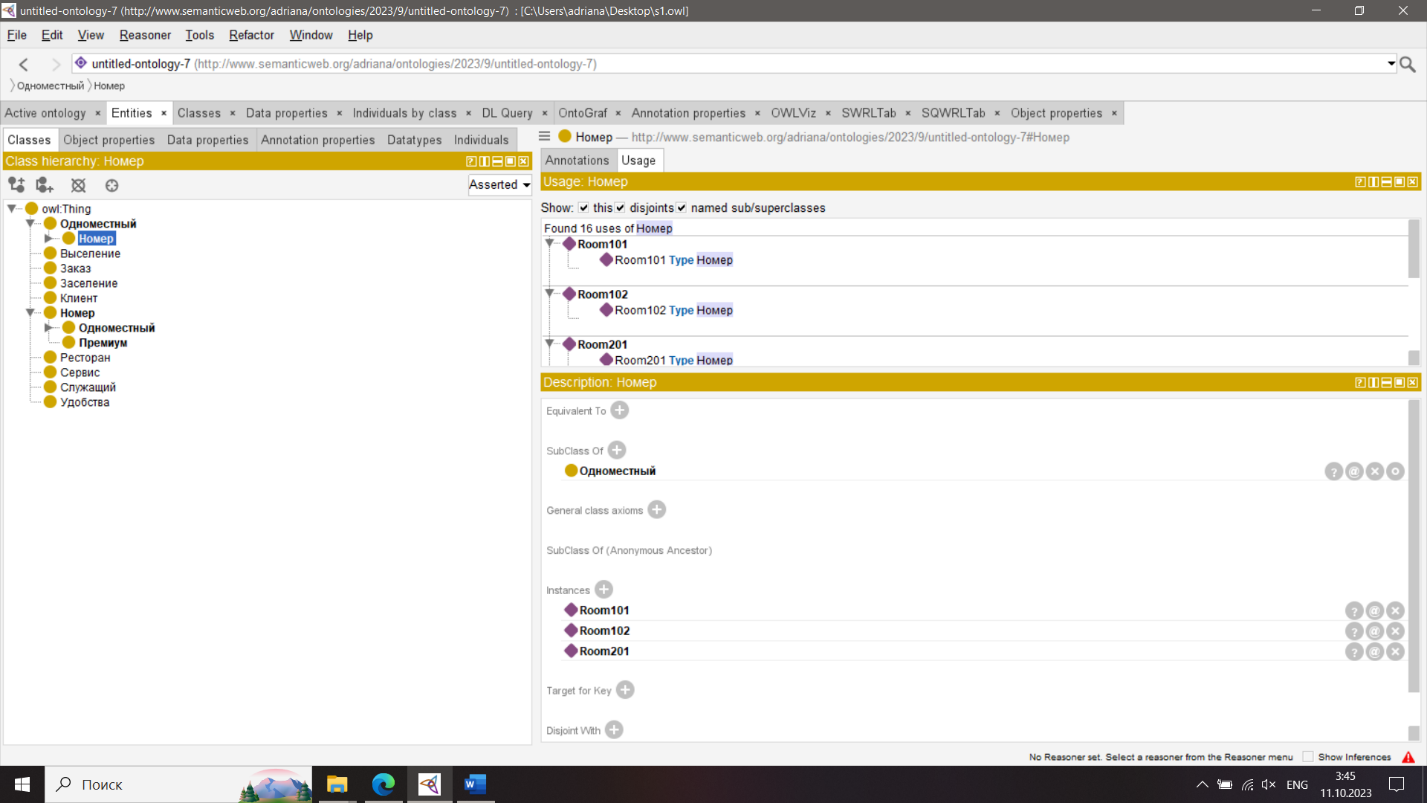Click the Usage panel vertical scrollbar
1427x803 pixels.
coord(1414,292)
